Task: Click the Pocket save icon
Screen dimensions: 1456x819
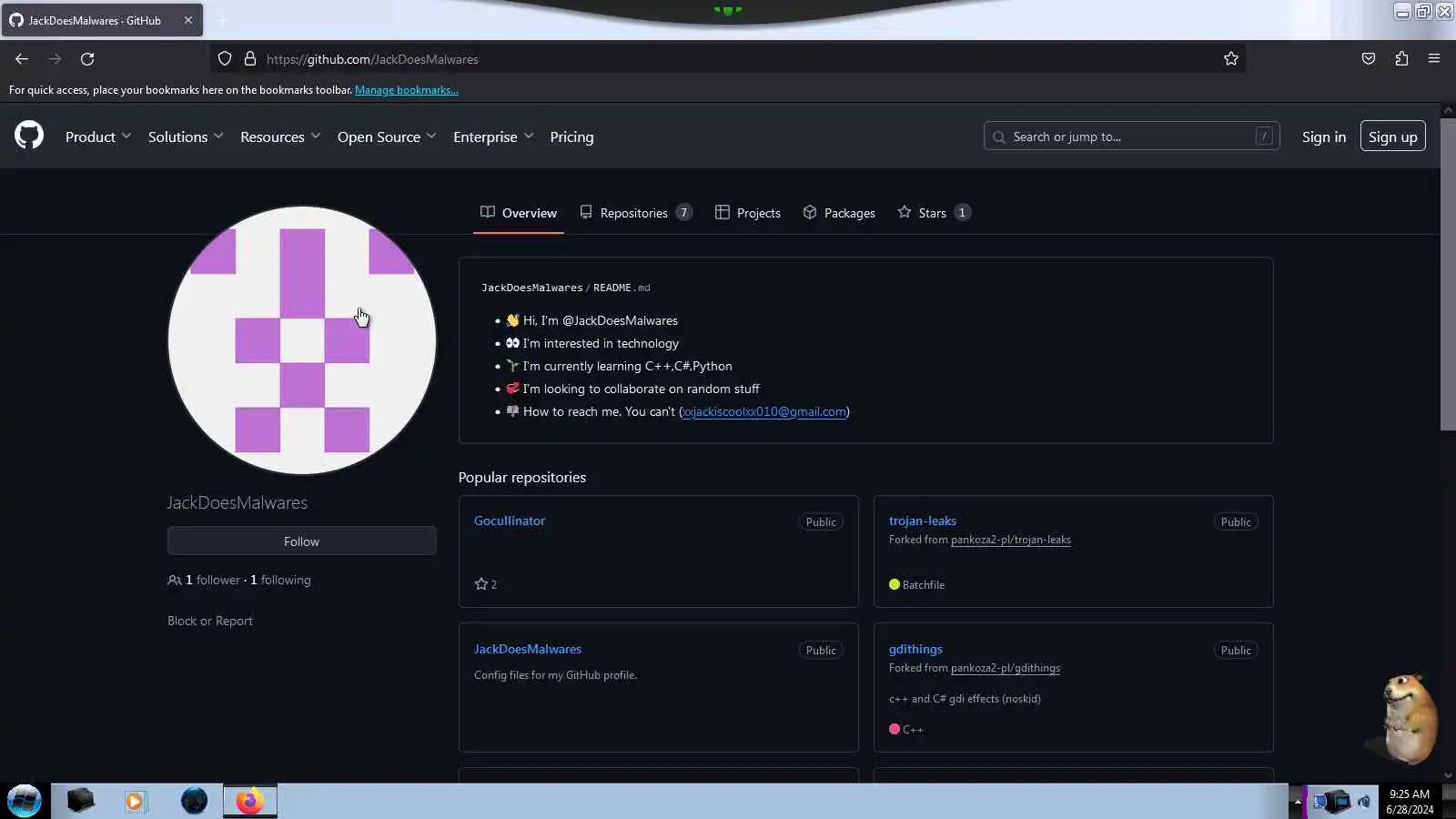Action: 1369,59
